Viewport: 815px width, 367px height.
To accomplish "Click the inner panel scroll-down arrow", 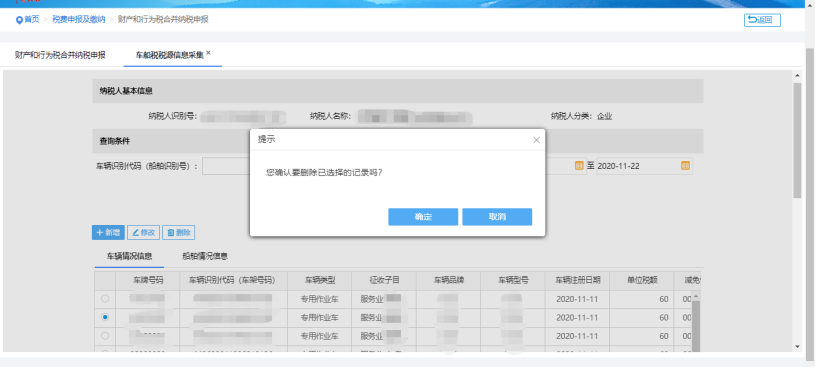I will (797, 347).
